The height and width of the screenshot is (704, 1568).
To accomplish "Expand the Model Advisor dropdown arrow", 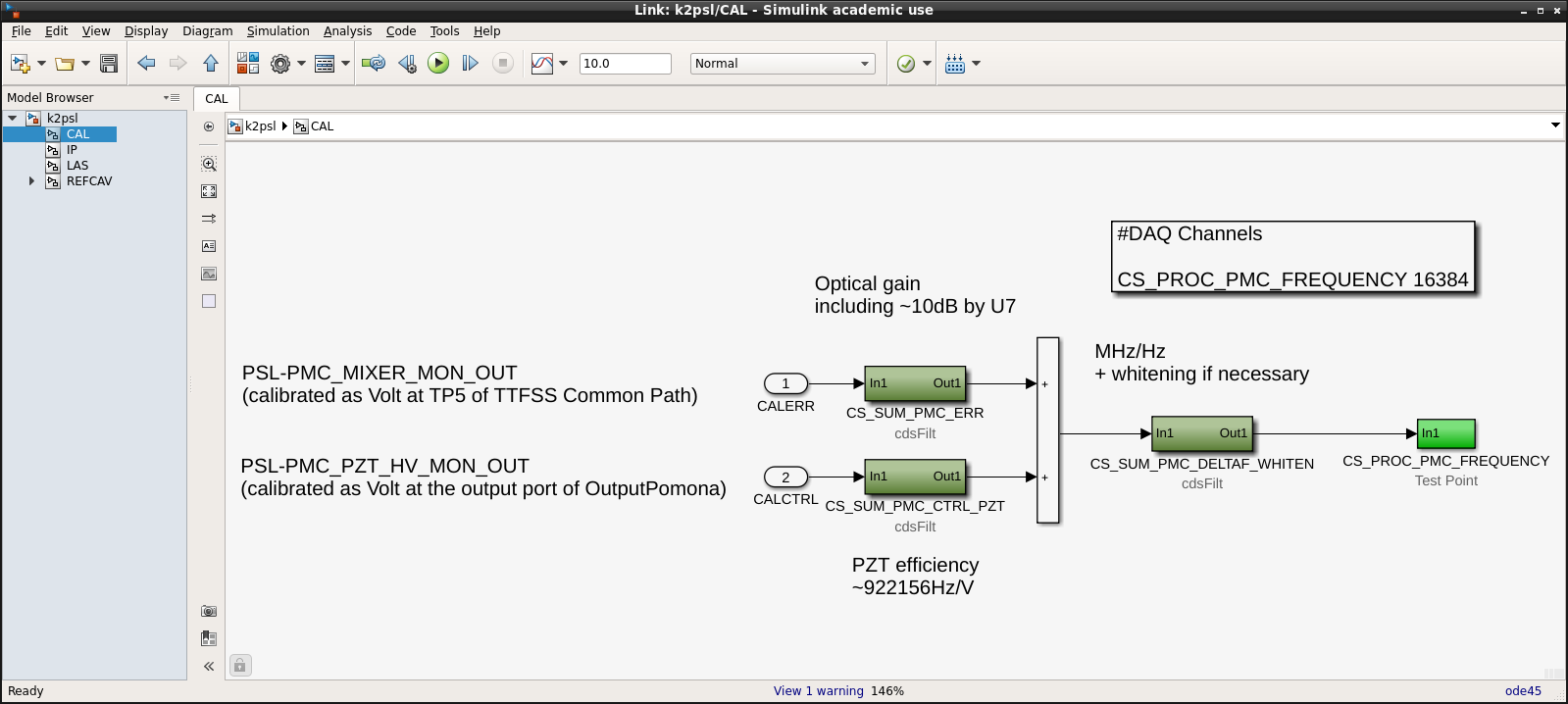I will pos(927,64).
